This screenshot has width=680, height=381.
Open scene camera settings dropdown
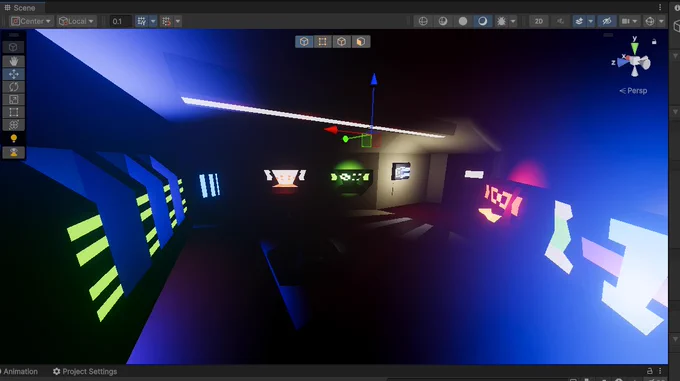(629, 21)
